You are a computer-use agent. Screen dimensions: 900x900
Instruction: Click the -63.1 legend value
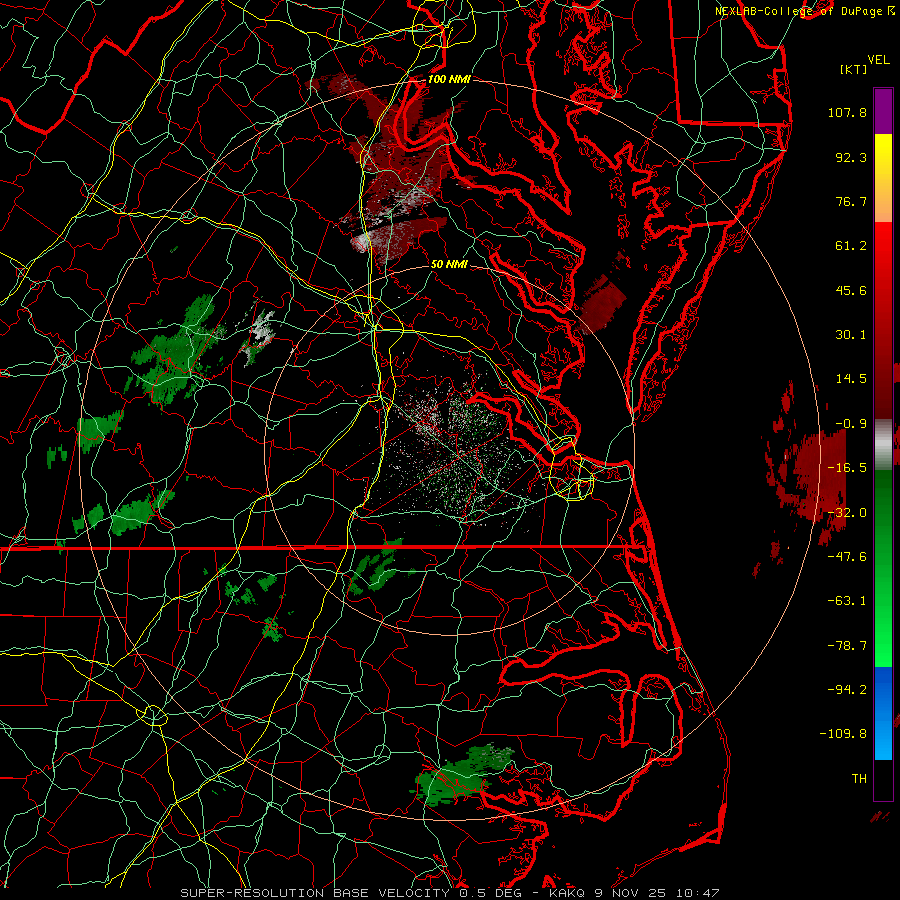click(847, 600)
